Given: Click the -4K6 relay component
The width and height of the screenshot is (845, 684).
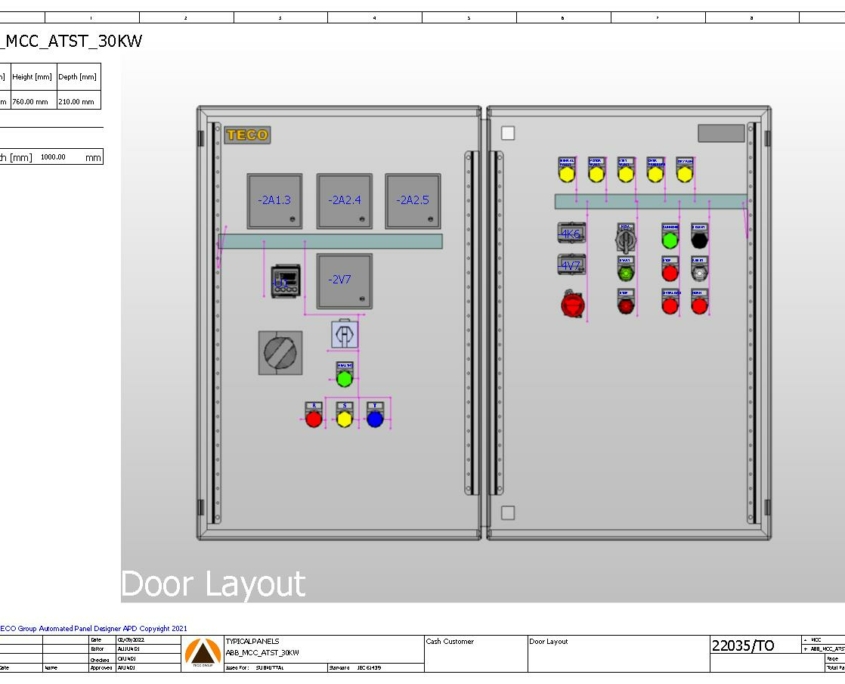Looking at the screenshot, I should coord(571,232).
